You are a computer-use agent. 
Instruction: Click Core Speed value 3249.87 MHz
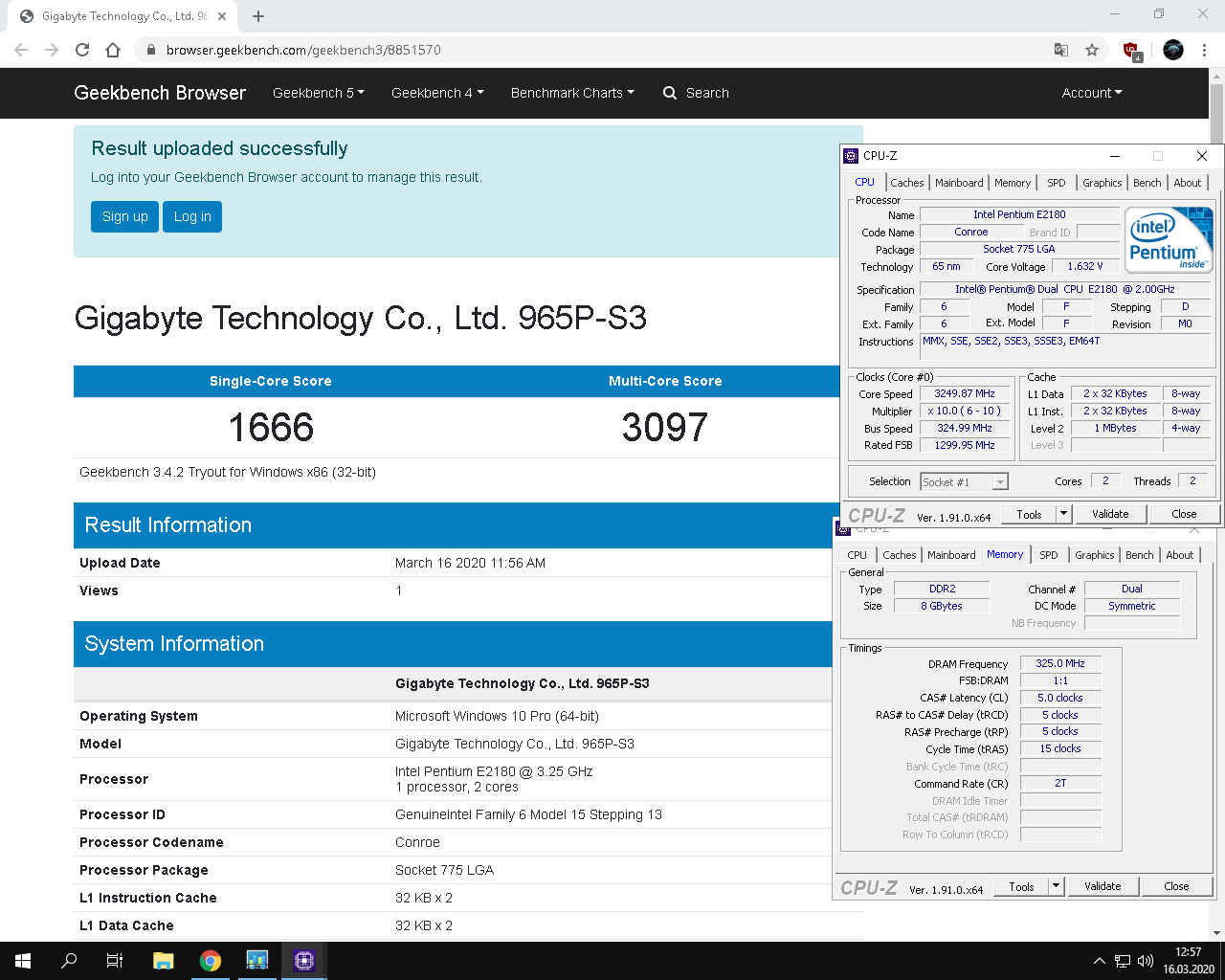[x=965, y=393]
